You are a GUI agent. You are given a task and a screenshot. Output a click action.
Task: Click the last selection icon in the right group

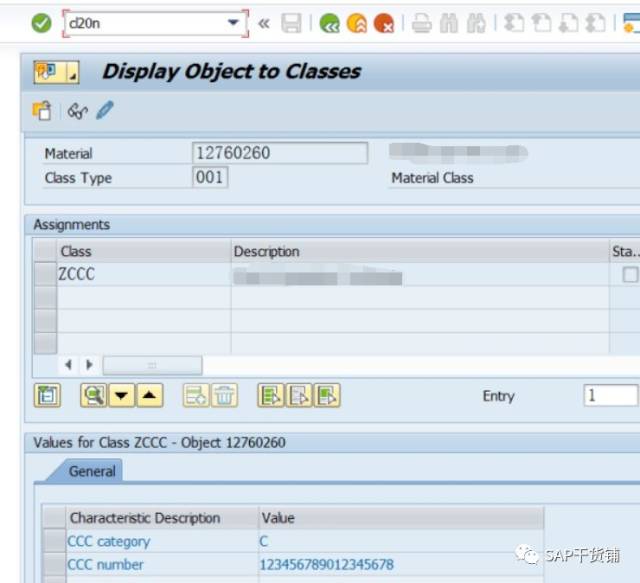(327, 395)
